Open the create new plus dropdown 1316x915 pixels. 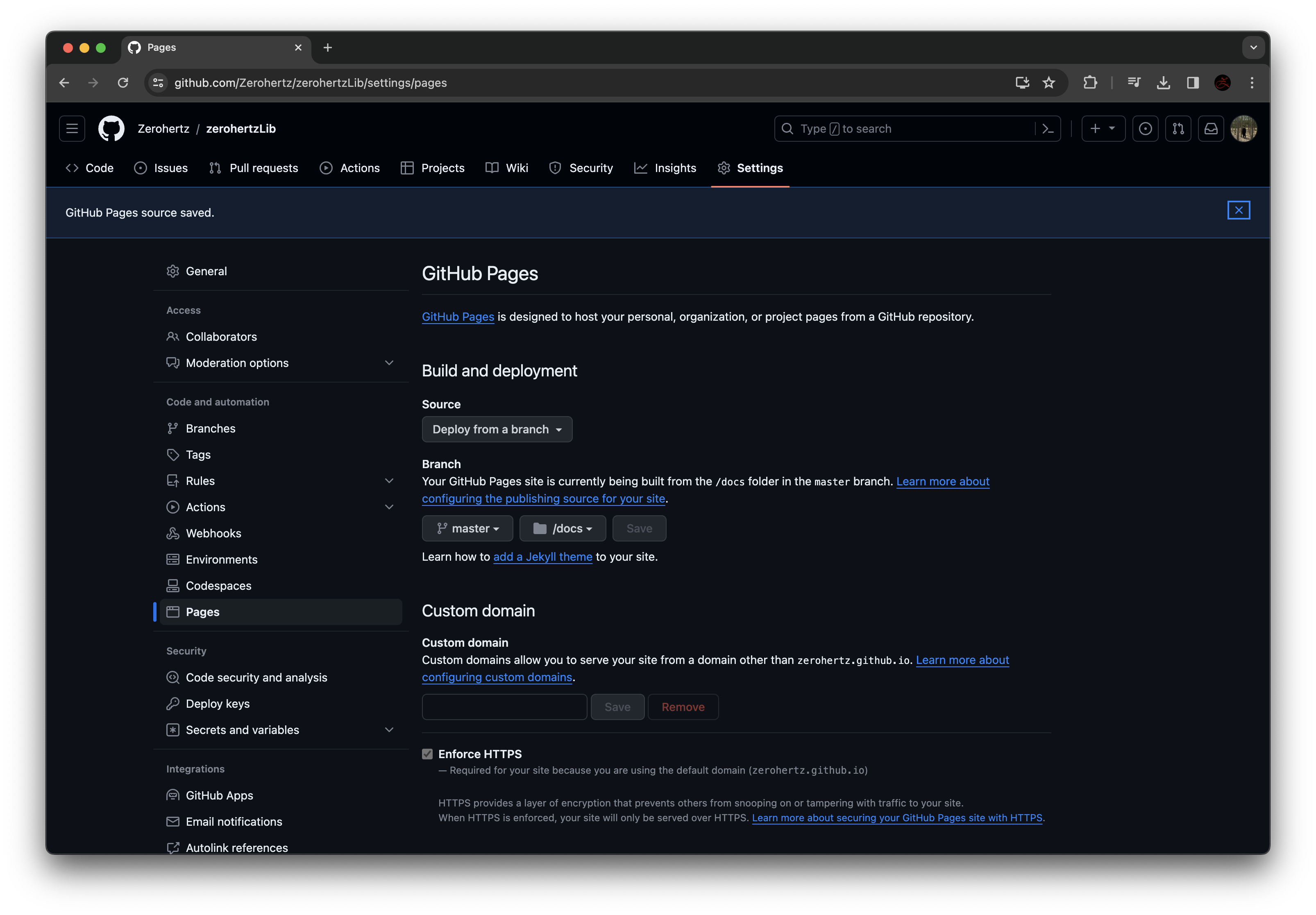tap(1103, 129)
